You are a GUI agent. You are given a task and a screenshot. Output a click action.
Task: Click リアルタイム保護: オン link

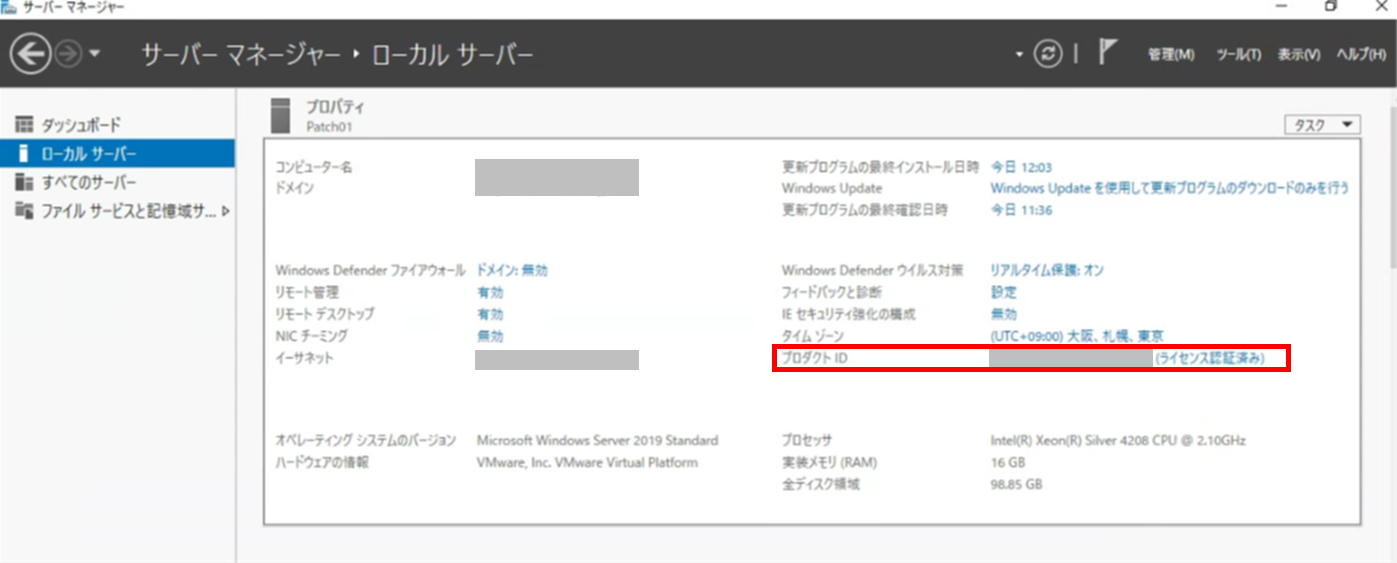(x=1047, y=270)
